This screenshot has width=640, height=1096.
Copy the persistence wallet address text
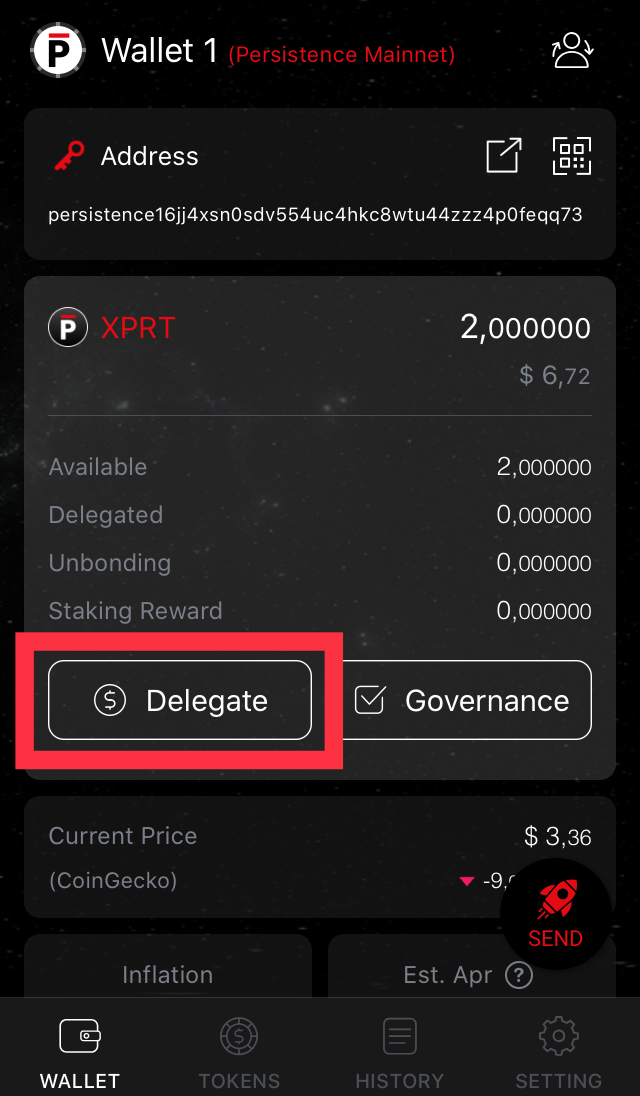coord(315,215)
